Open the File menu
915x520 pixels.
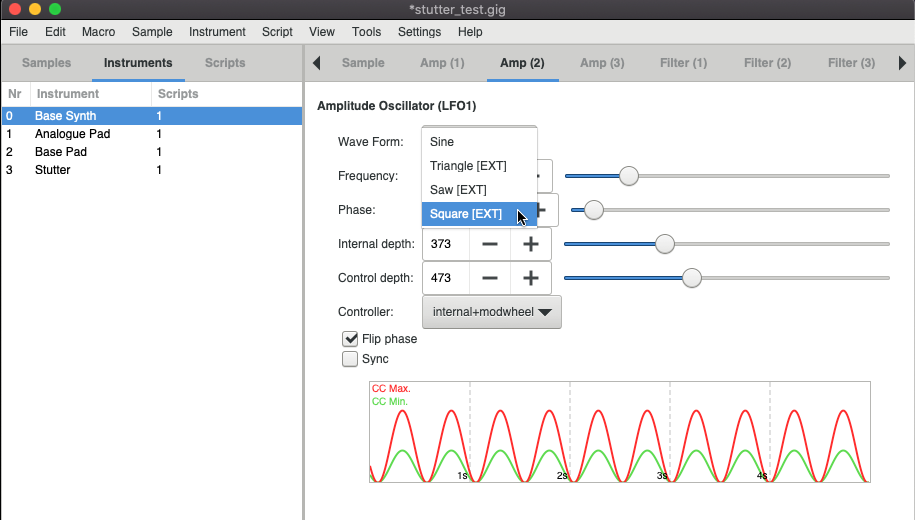(18, 32)
